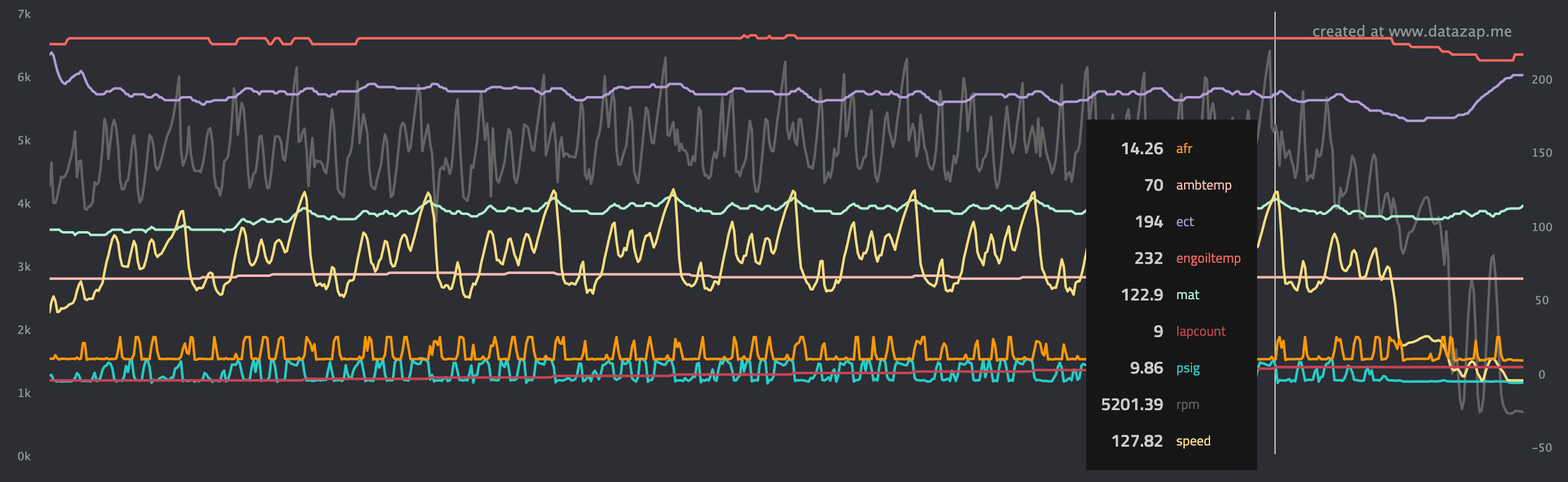Image resolution: width=1568 pixels, height=482 pixels.
Task: Select the "-50" right axis label
Action: tap(1542, 448)
